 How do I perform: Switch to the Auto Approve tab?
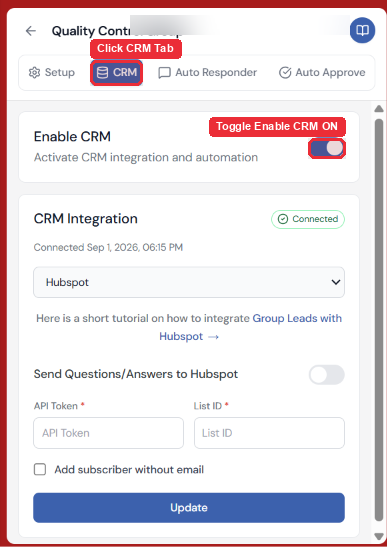click(x=322, y=73)
